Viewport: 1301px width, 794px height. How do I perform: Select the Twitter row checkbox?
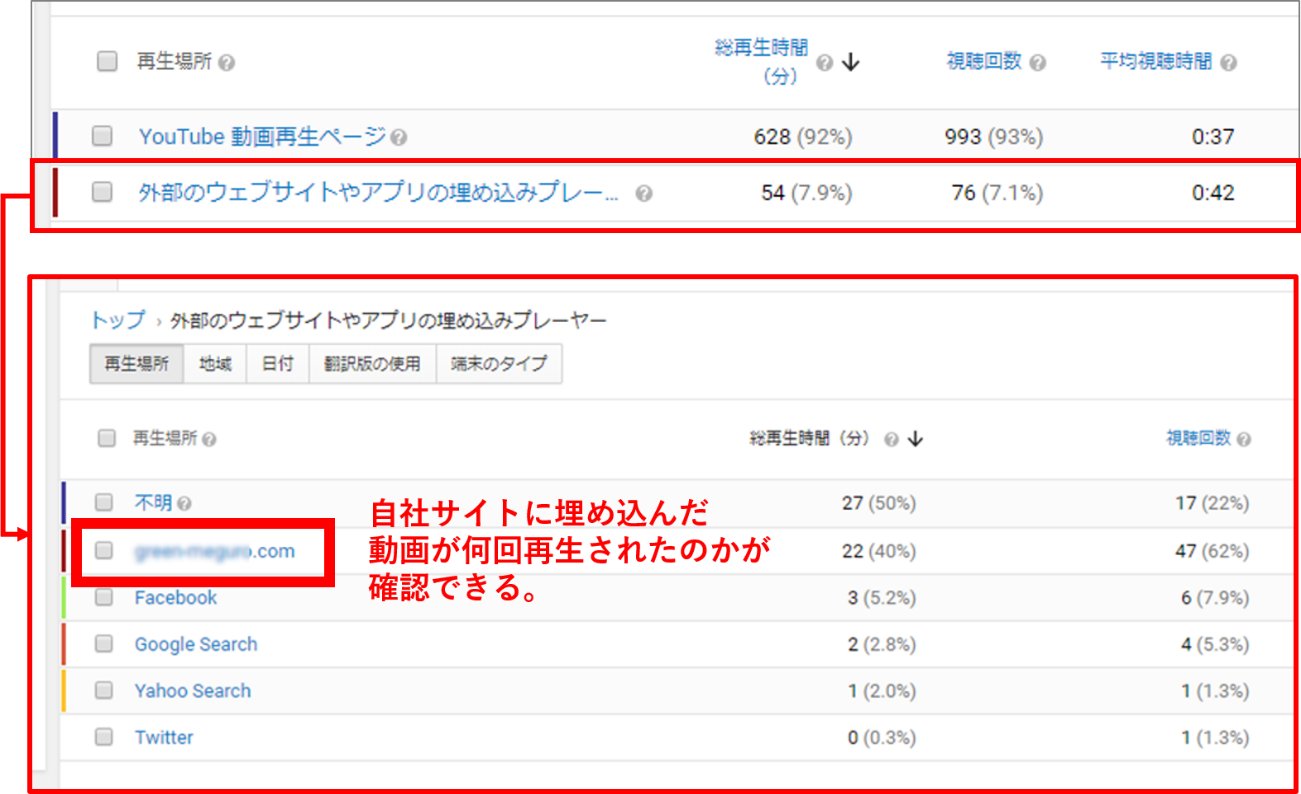pyautogui.click(x=104, y=737)
